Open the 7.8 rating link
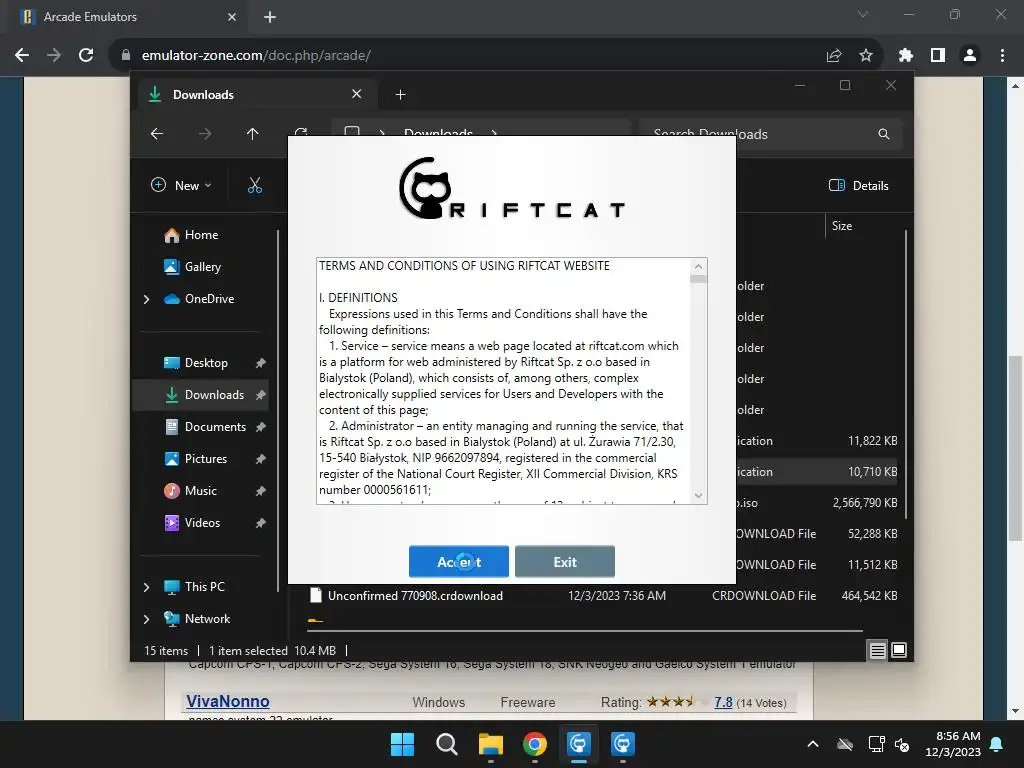The image size is (1024, 768). [x=723, y=702]
